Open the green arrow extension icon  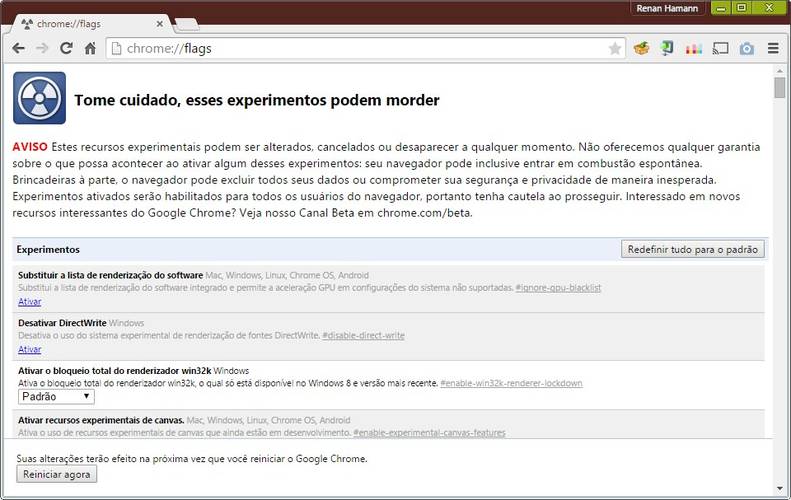(x=667, y=48)
